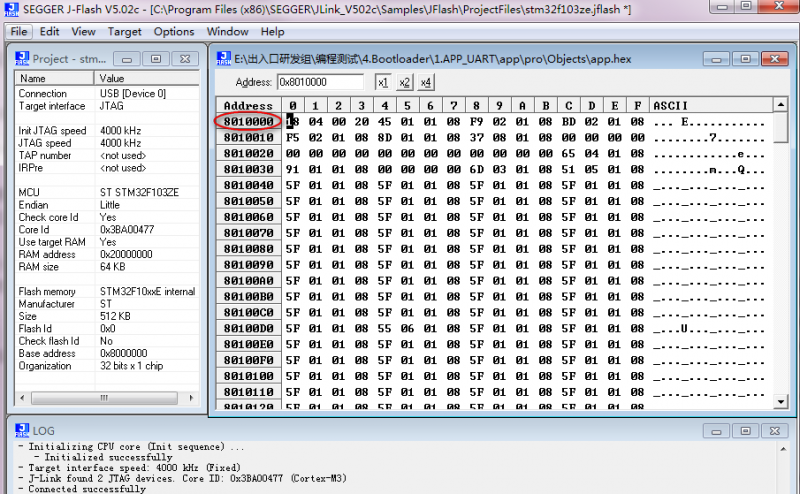This screenshot has height=494, width=800.
Task: Set display width to x2
Action: (405, 82)
